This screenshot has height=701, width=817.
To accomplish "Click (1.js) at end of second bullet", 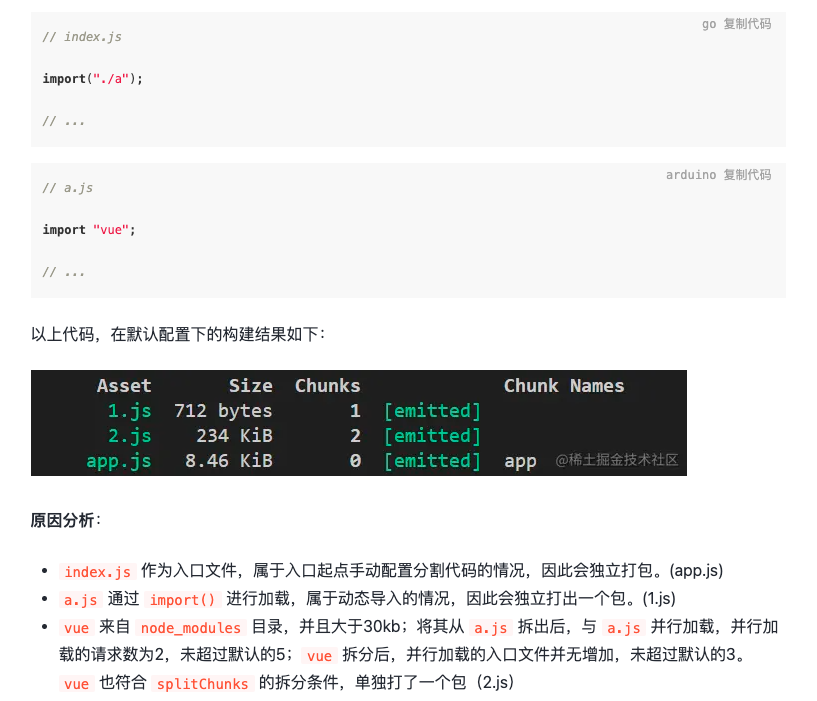I will click(x=659, y=598).
